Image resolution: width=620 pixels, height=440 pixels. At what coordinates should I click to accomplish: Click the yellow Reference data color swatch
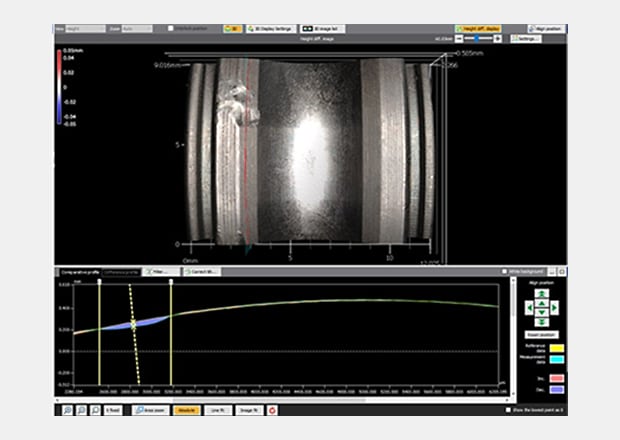click(x=555, y=346)
